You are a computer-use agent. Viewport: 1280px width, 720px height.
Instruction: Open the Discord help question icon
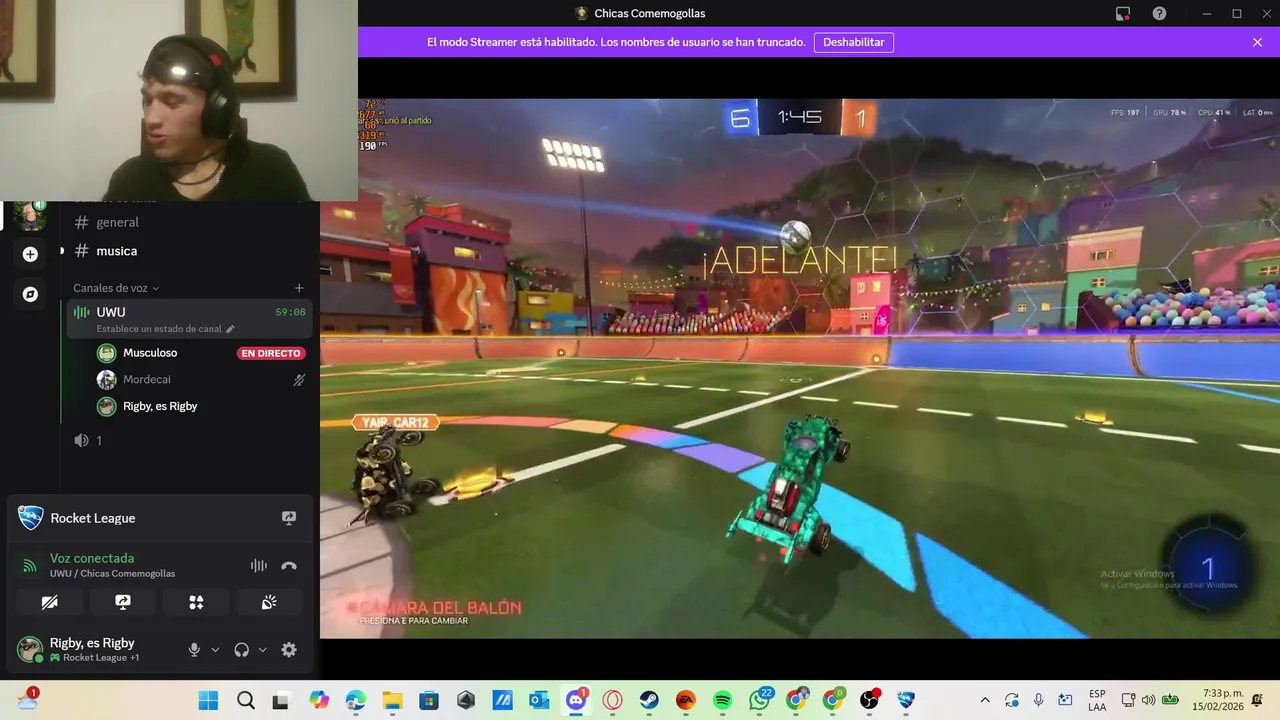1159,13
